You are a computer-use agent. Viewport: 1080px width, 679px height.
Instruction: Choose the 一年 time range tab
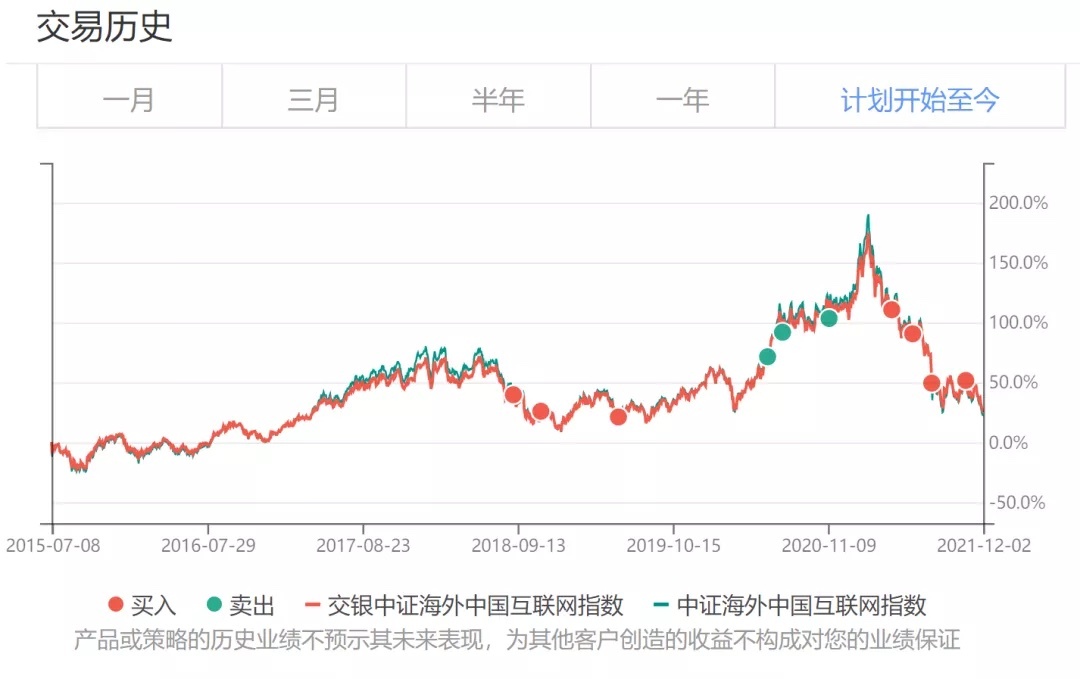point(682,99)
